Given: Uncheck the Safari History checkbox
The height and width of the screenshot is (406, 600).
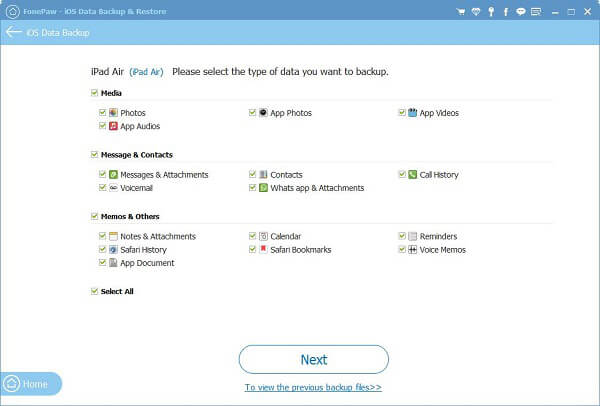Looking at the screenshot, I should [x=102, y=249].
